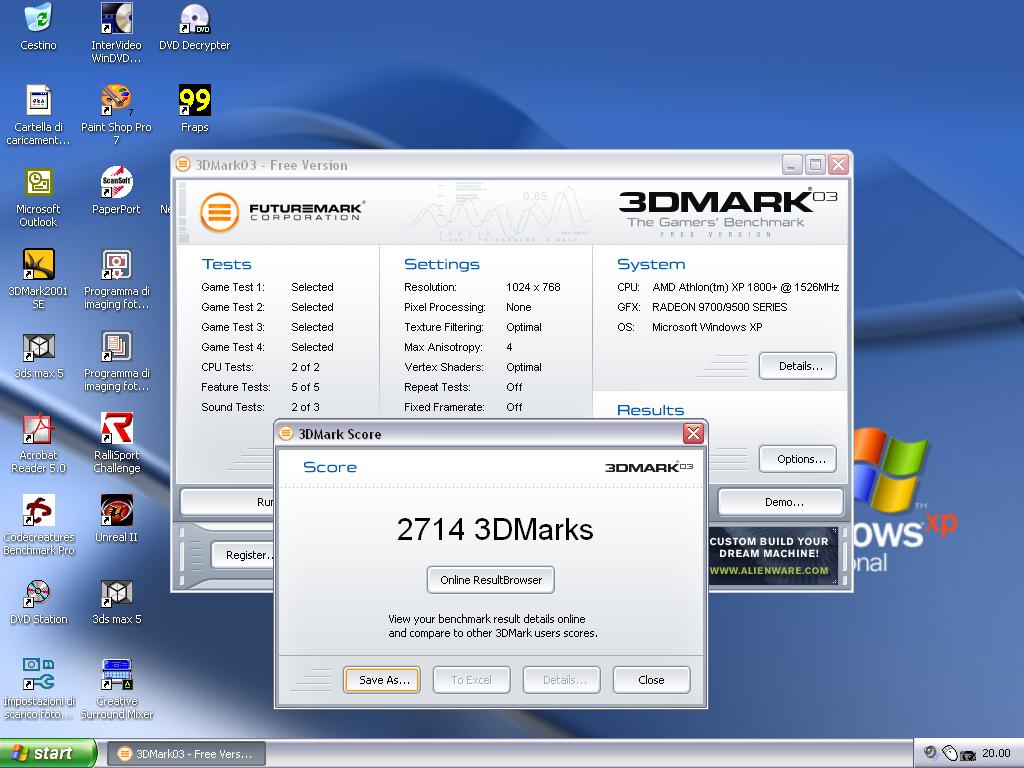
Task: Click the CPU text 'AMD Athlon(tm) XP 1800+'
Action: 745,287
